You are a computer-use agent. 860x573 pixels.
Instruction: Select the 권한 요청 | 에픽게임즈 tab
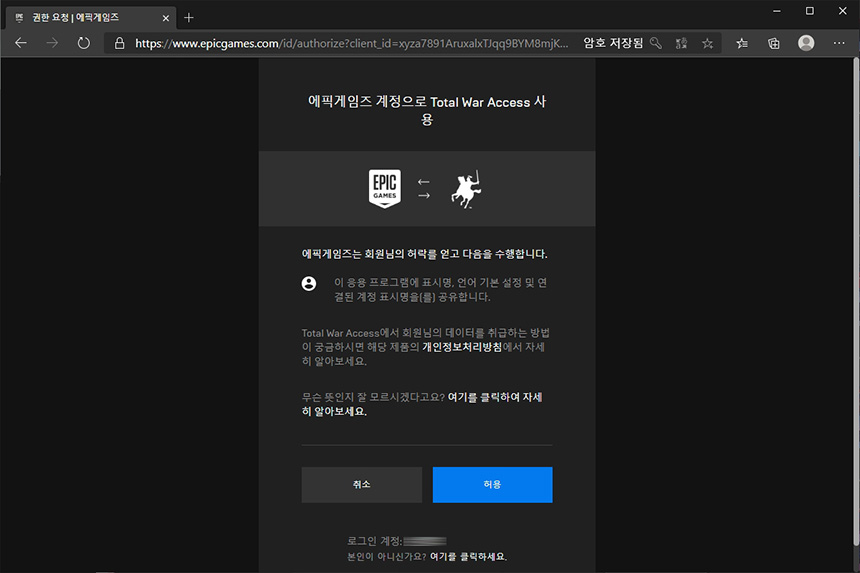91,18
